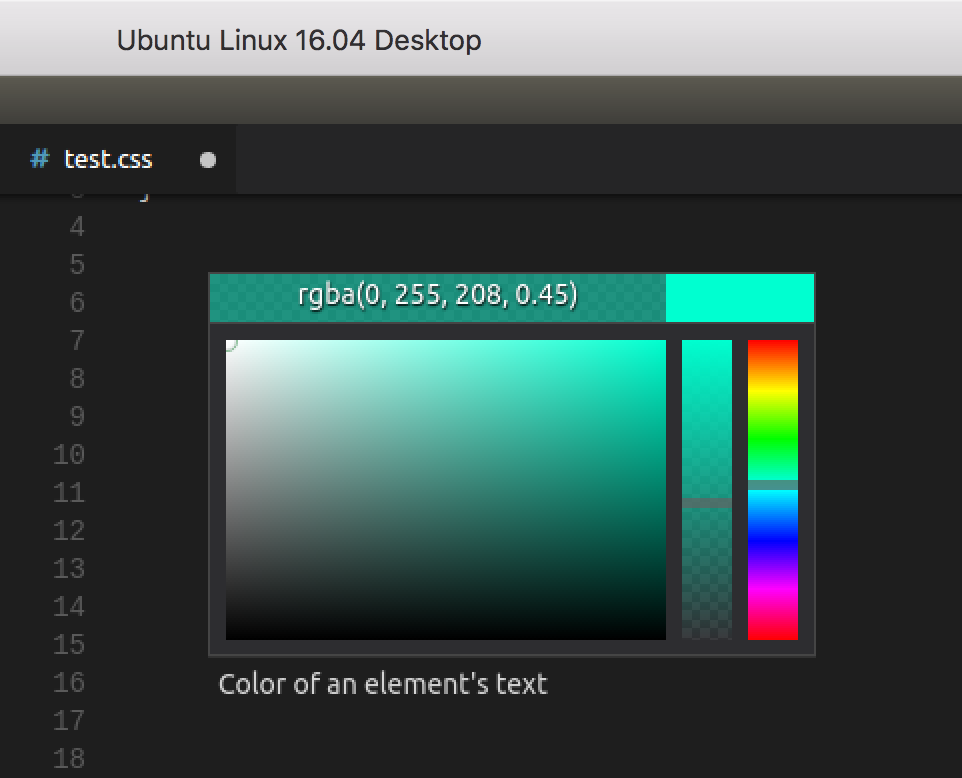Click the CSS file icon on test.css tab
Viewport: 962px width, 778px height.
pos(40,159)
